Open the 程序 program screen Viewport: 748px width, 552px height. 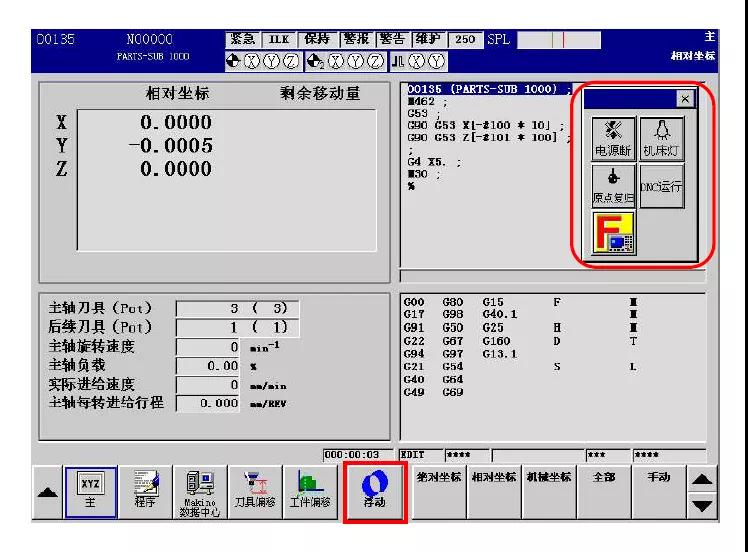coord(145,492)
